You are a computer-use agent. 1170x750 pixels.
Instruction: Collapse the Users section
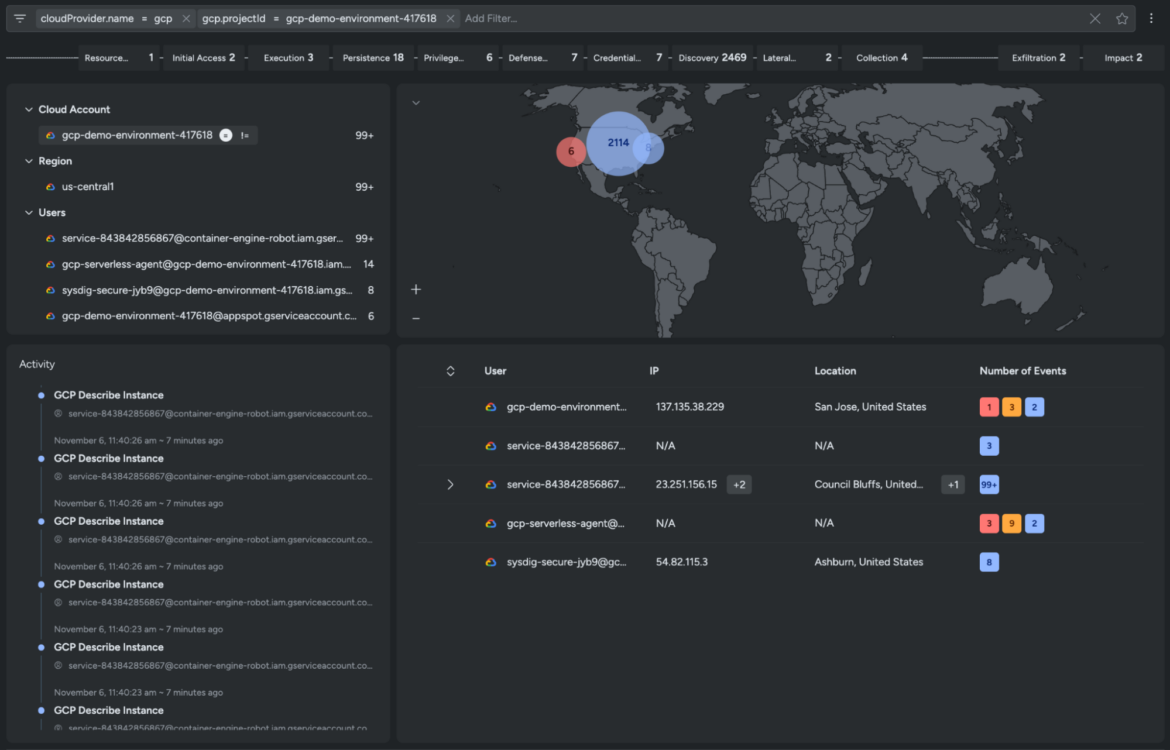pos(29,213)
